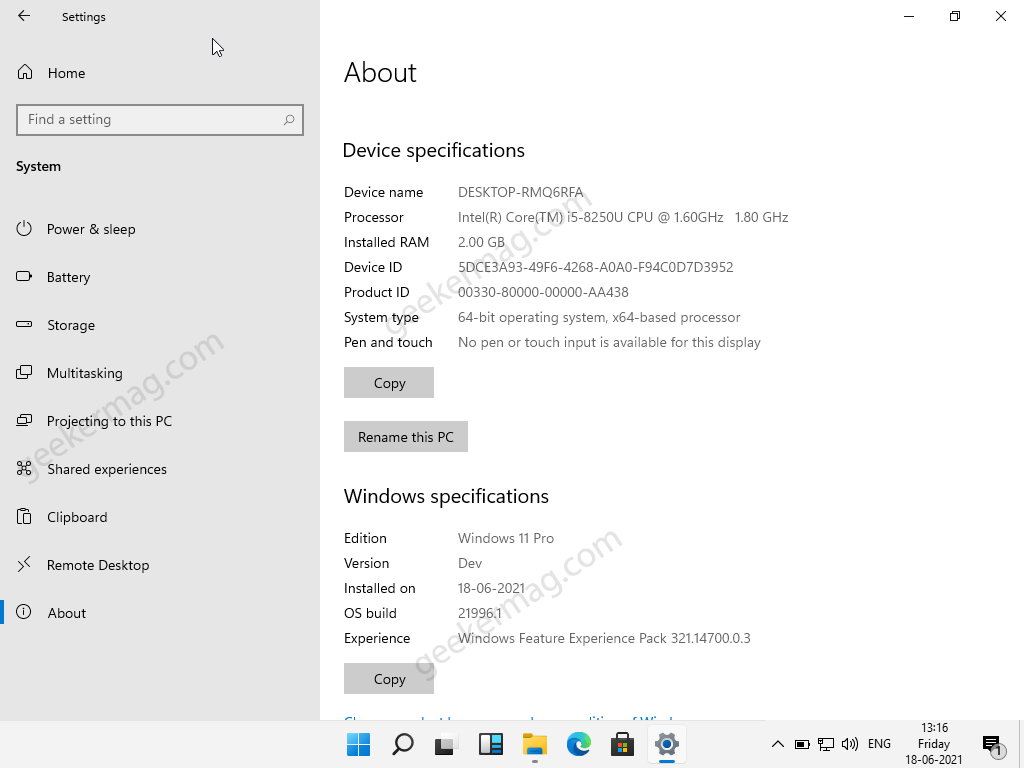Click the device name DESKTOP-RMQ6RFA
The height and width of the screenshot is (768, 1024).
click(x=520, y=192)
